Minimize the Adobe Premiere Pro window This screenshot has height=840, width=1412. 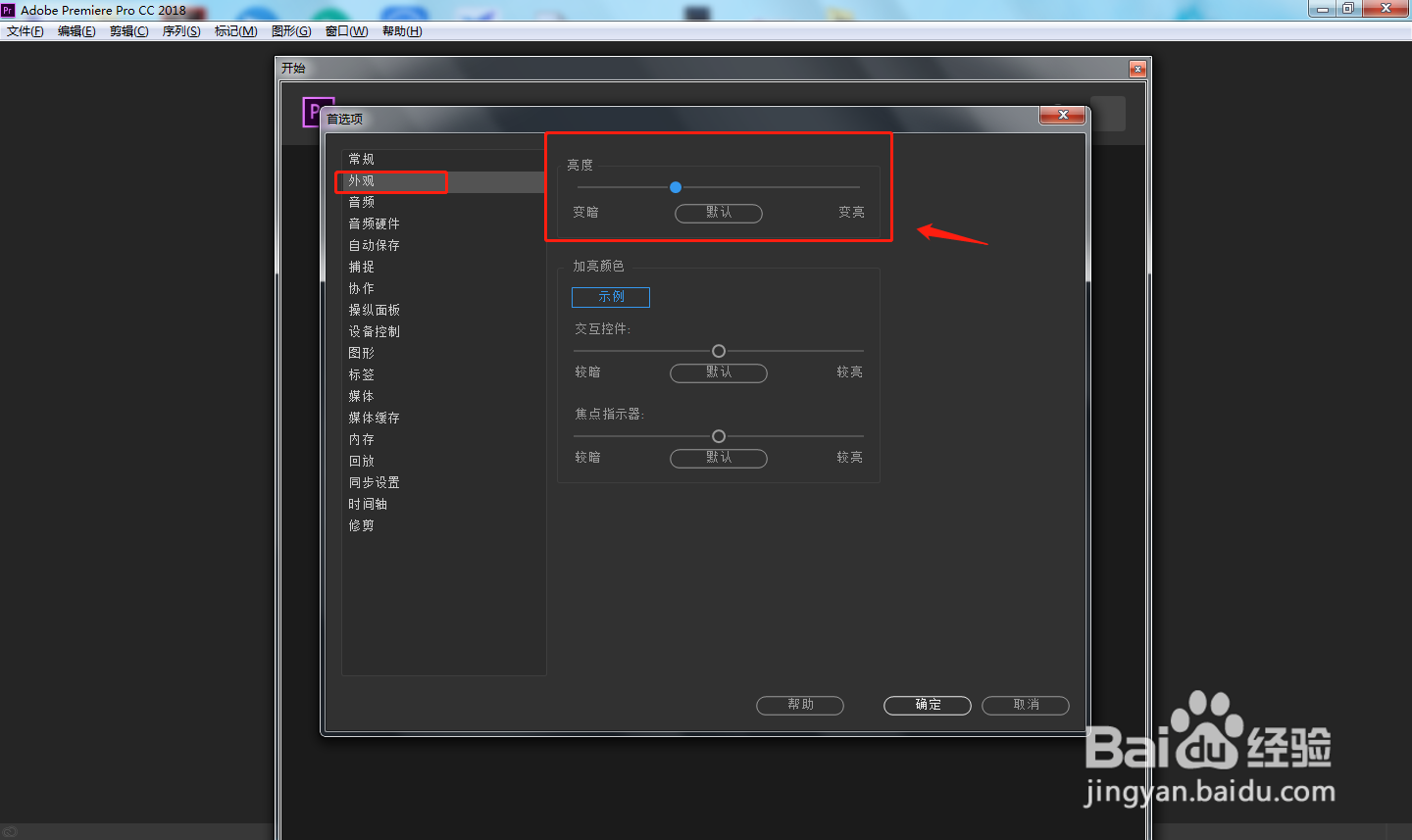(1323, 9)
